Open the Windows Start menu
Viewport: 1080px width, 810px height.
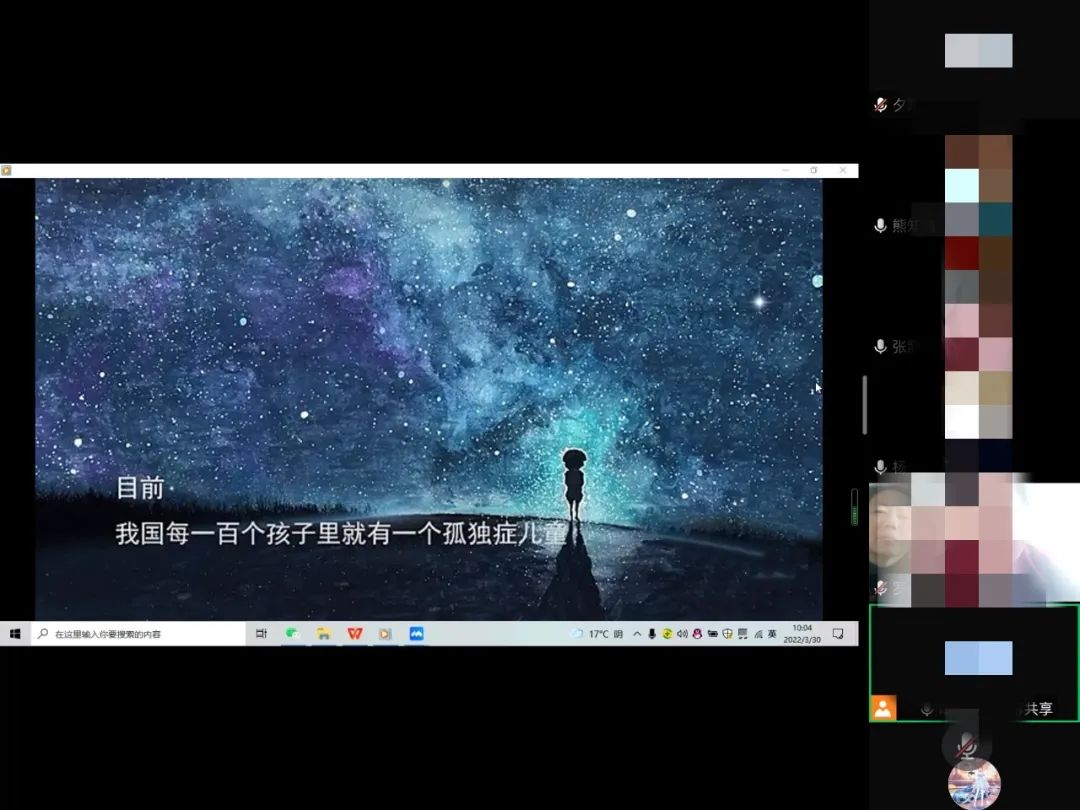pos(15,634)
